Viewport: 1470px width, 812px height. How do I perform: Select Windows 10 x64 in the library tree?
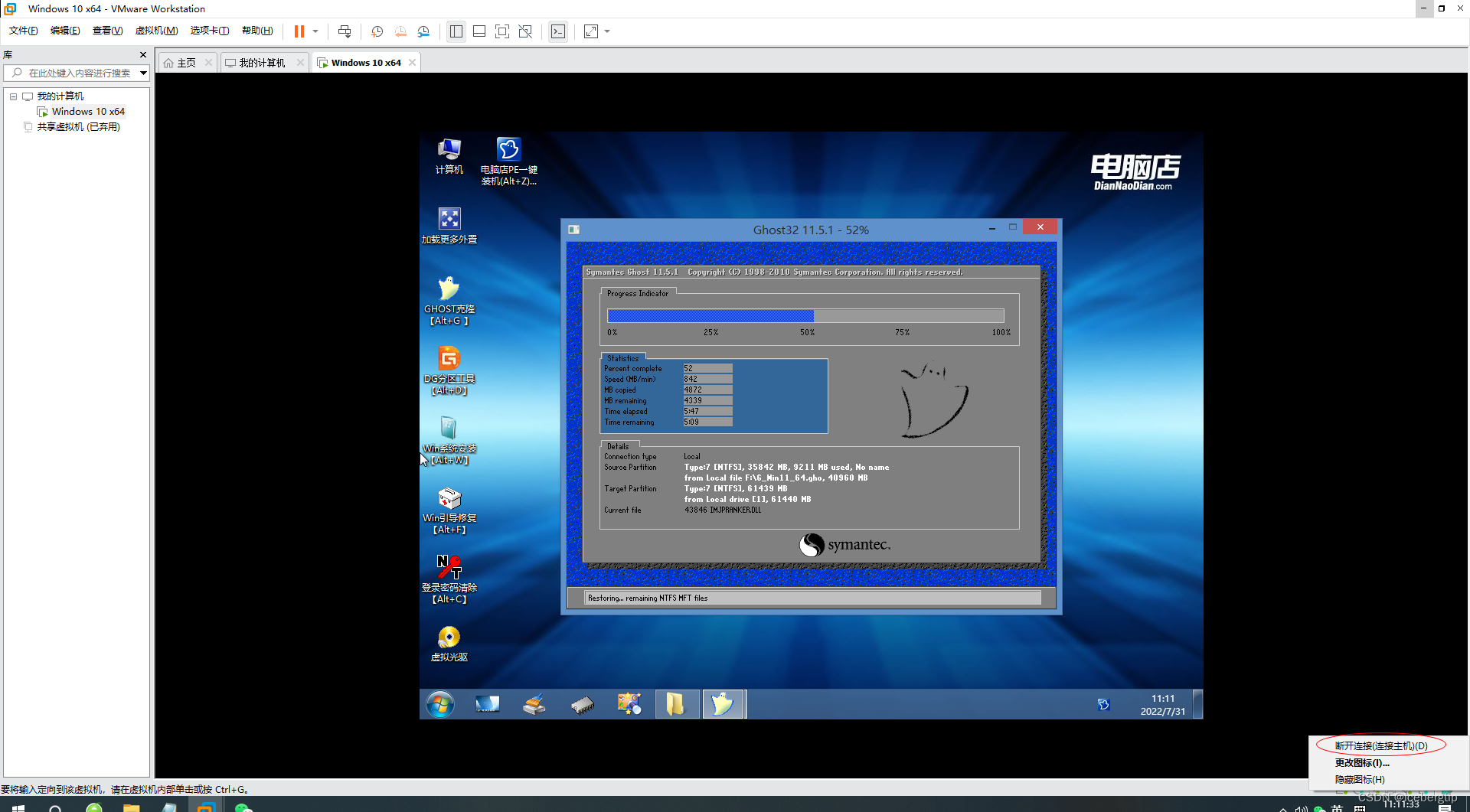pos(88,112)
